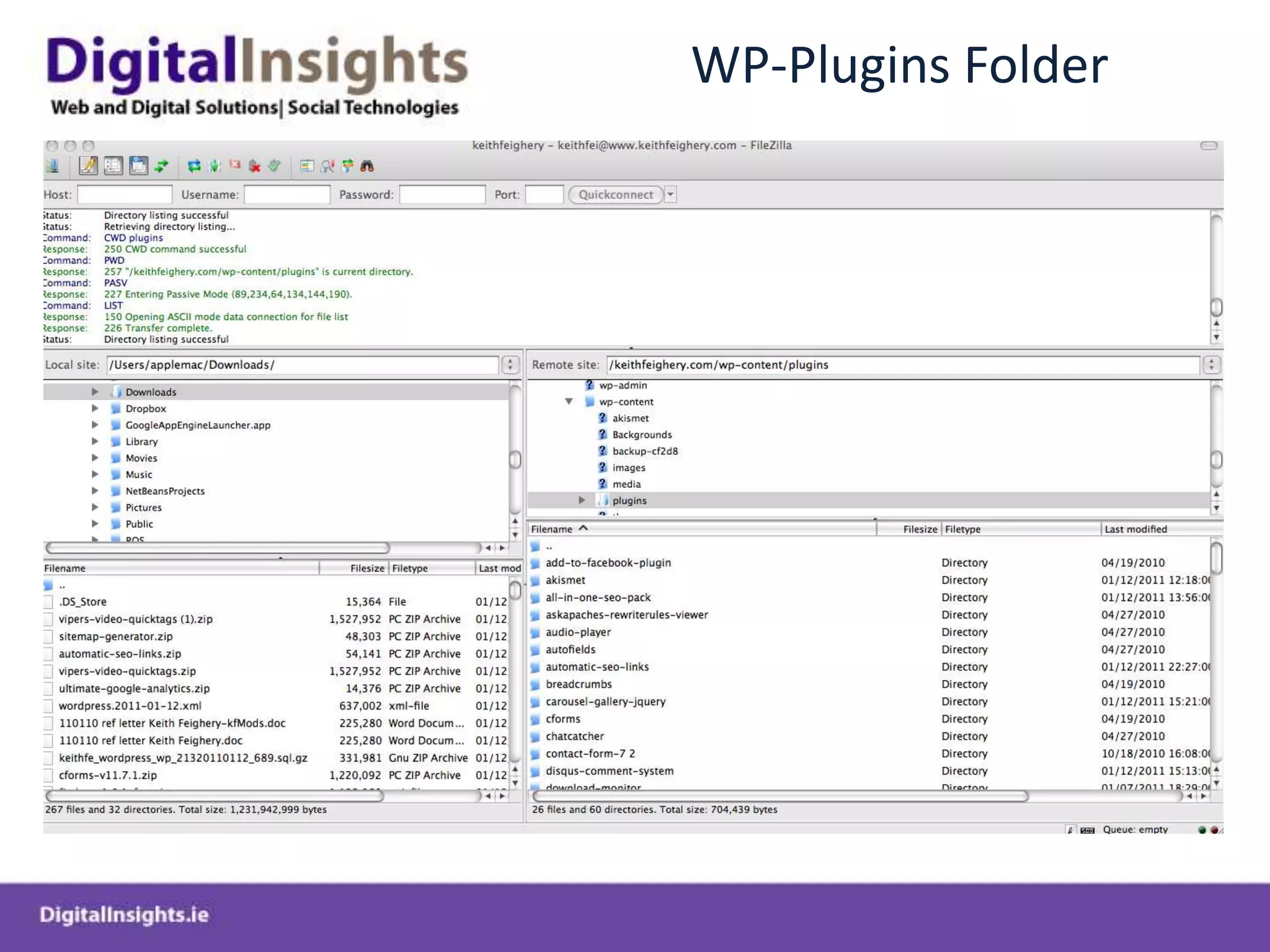Click the file icon beside sitemap-generator.zip

tap(48, 637)
